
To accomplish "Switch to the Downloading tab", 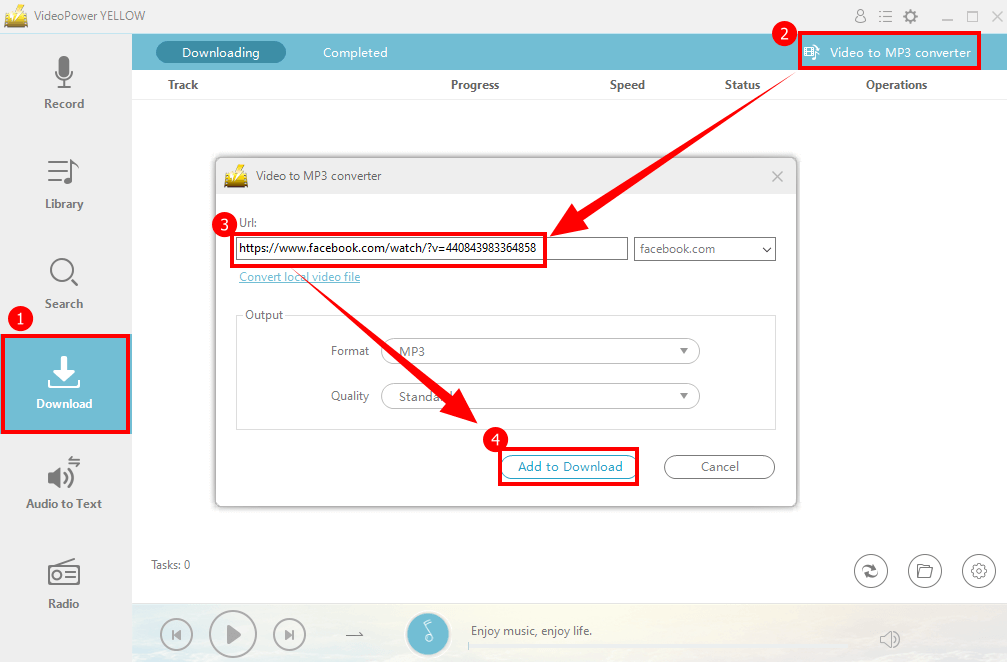I will (x=221, y=53).
